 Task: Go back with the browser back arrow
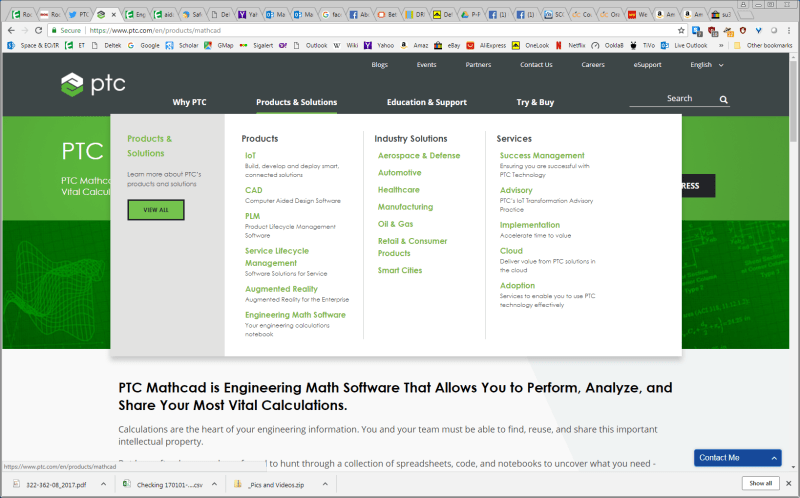tap(11, 30)
